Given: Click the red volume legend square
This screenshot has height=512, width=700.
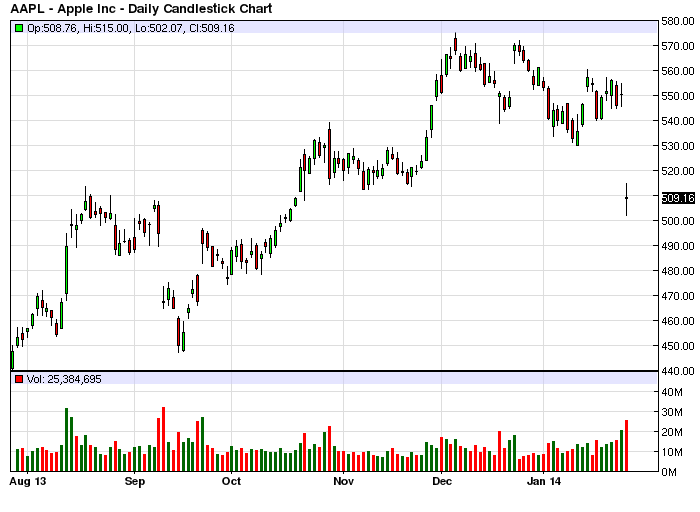Looking at the screenshot, I should point(19,379).
